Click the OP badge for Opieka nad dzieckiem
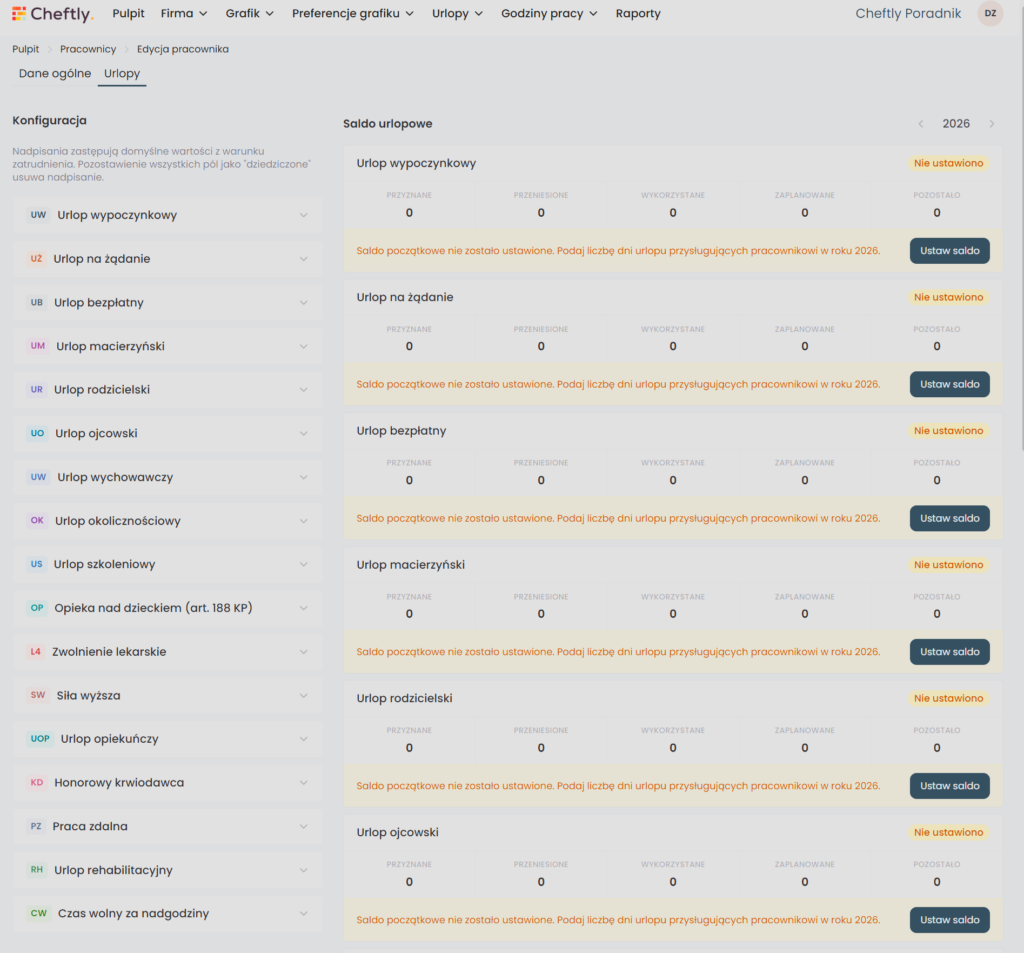 click(x=37, y=607)
